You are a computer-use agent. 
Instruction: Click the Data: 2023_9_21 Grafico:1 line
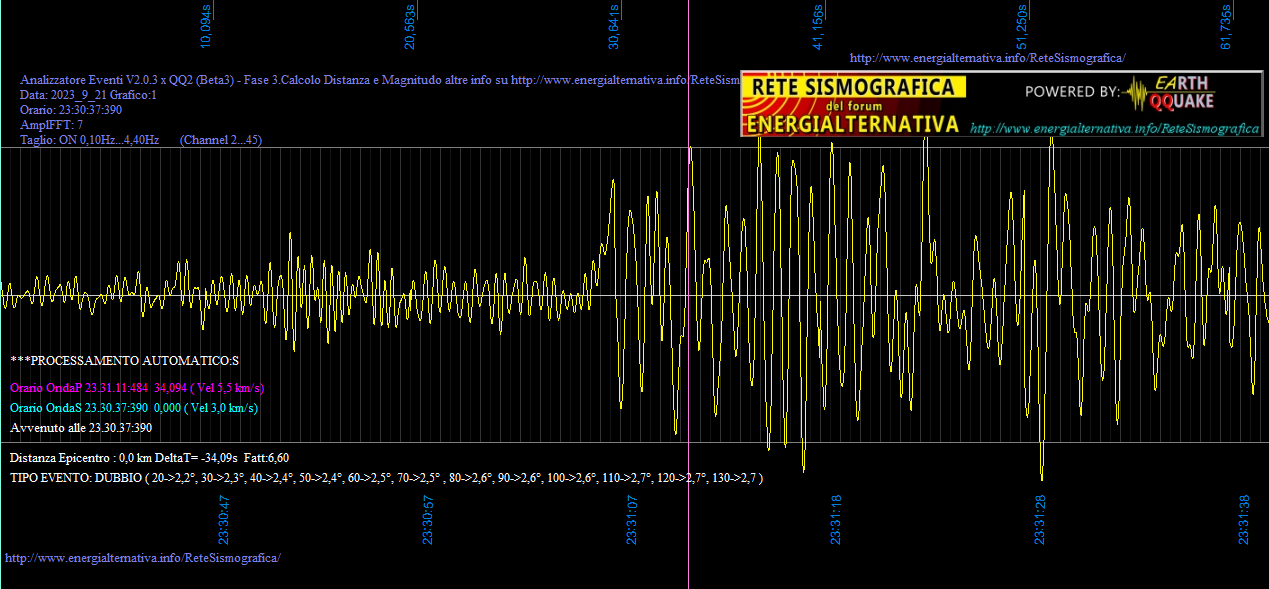click(x=89, y=95)
